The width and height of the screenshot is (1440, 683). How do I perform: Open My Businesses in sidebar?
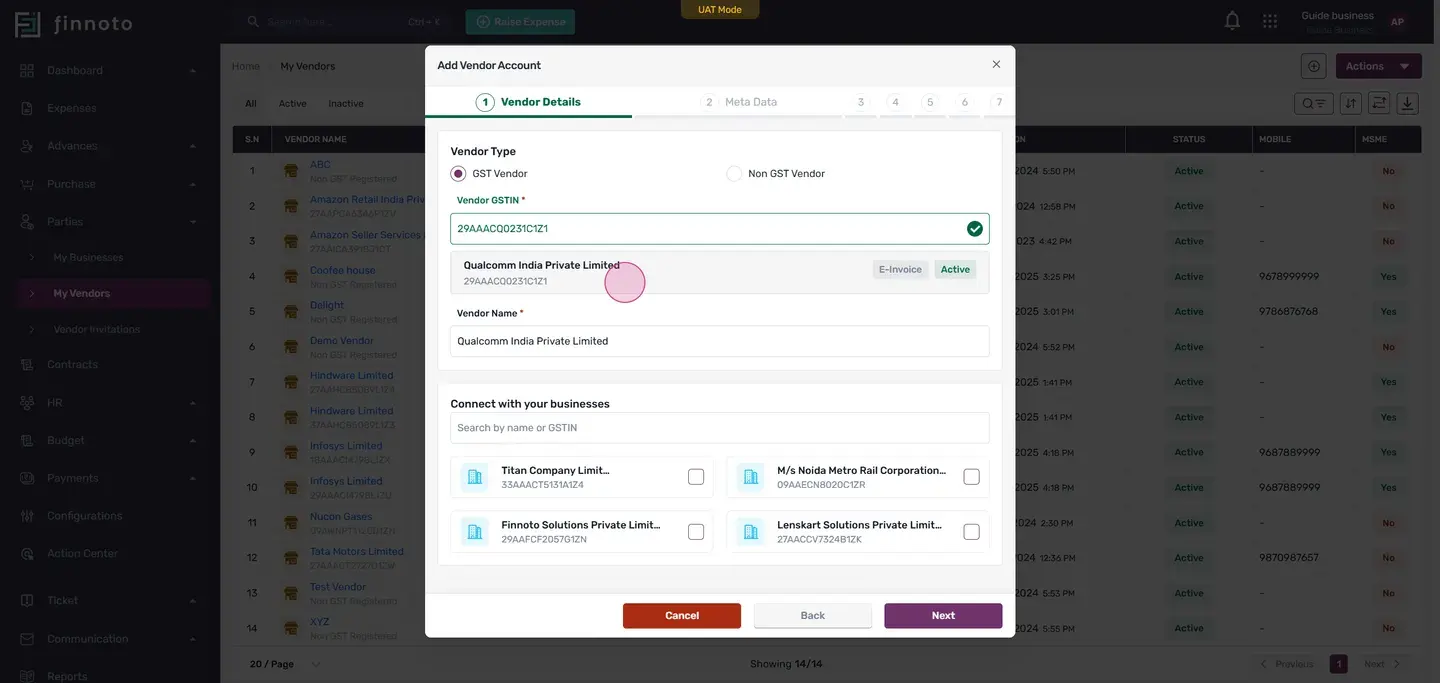pos(88,258)
